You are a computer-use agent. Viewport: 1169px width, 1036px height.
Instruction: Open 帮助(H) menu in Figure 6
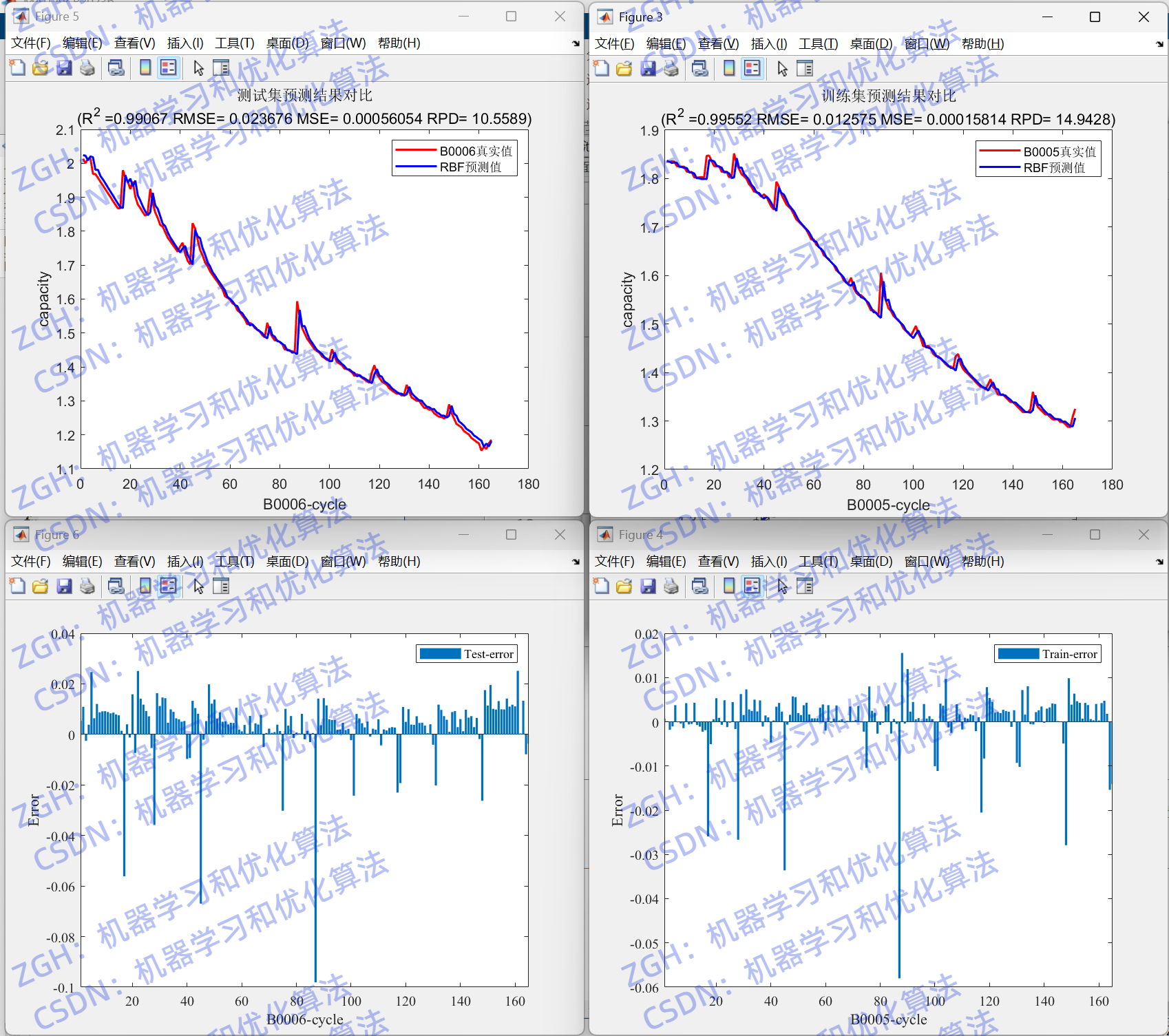pos(399,562)
